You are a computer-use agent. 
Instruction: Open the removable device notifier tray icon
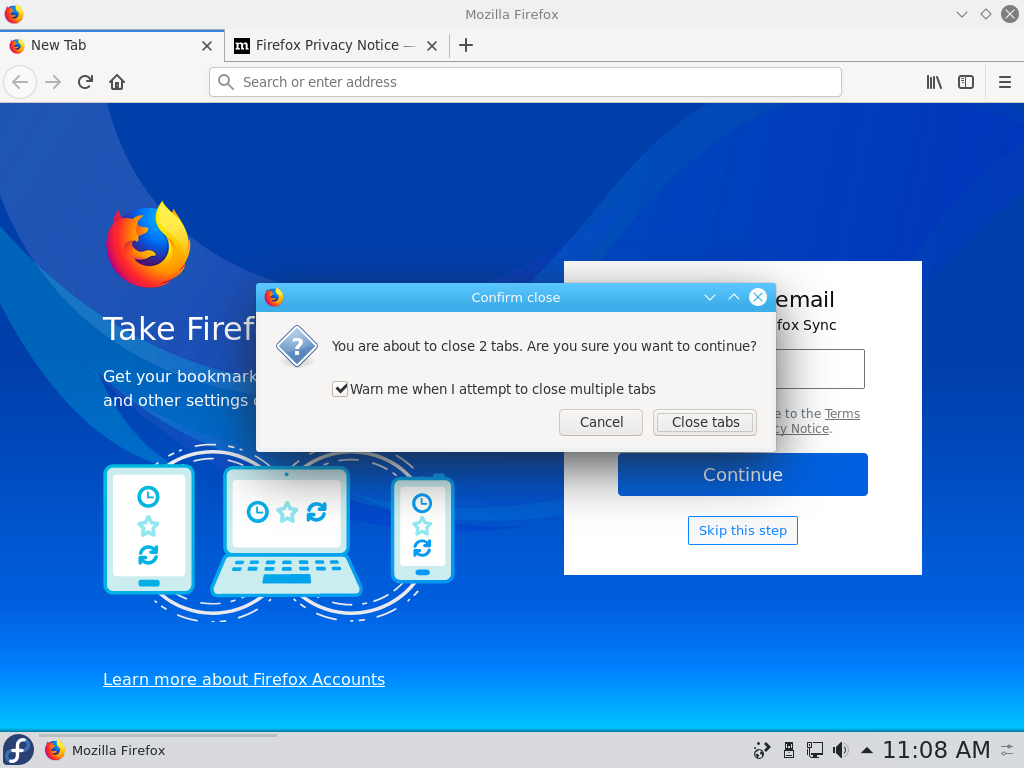tap(789, 750)
